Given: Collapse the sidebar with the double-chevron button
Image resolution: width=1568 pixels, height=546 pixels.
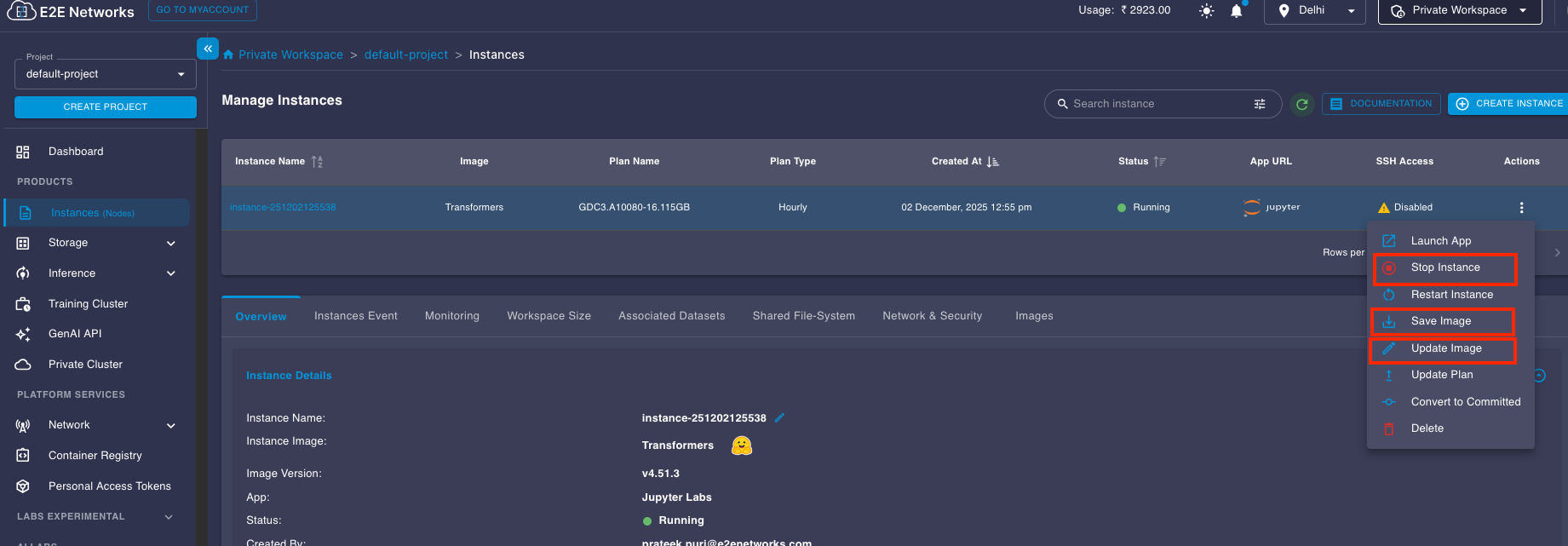Looking at the screenshot, I should [x=208, y=49].
